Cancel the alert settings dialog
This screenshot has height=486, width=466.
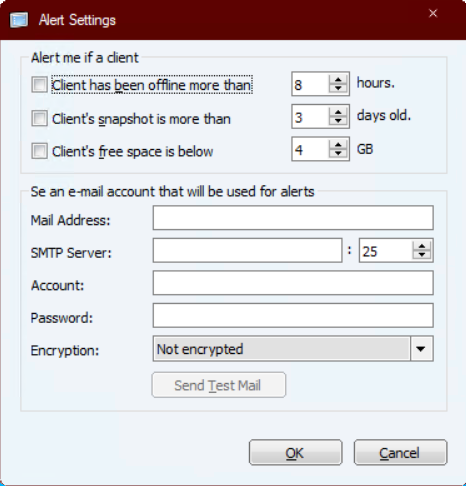pos(400,452)
